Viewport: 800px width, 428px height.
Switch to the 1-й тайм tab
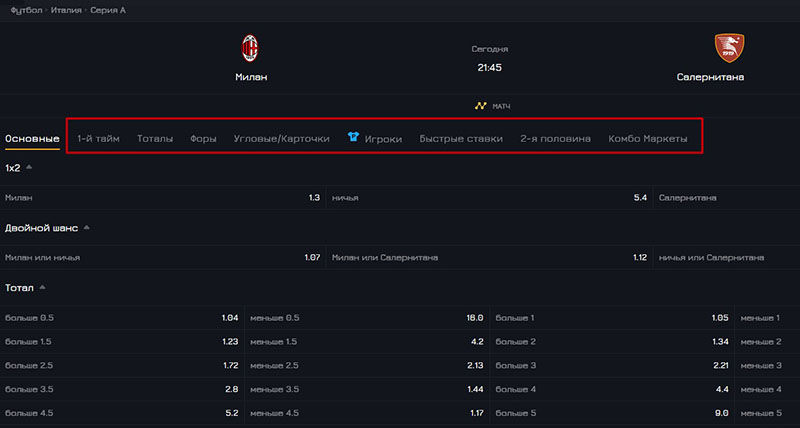pos(98,139)
